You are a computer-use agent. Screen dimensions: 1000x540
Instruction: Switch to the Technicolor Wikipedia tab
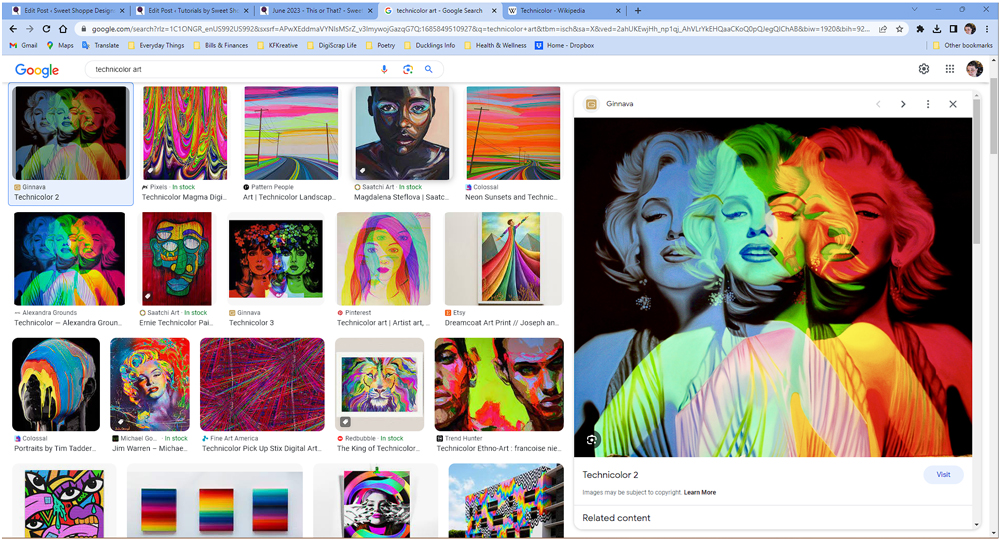pos(564,11)
